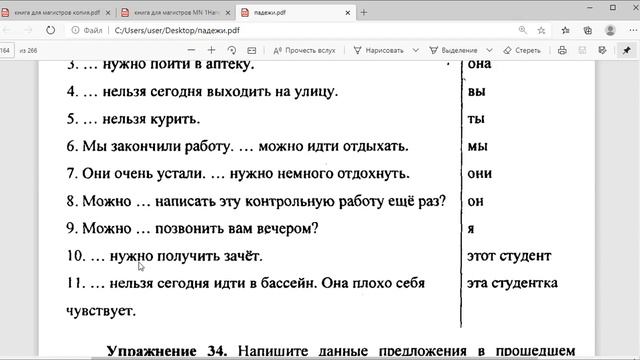Save the PDF with the disk icon
This screenshot has height=360, width=640.
point(582,50)
